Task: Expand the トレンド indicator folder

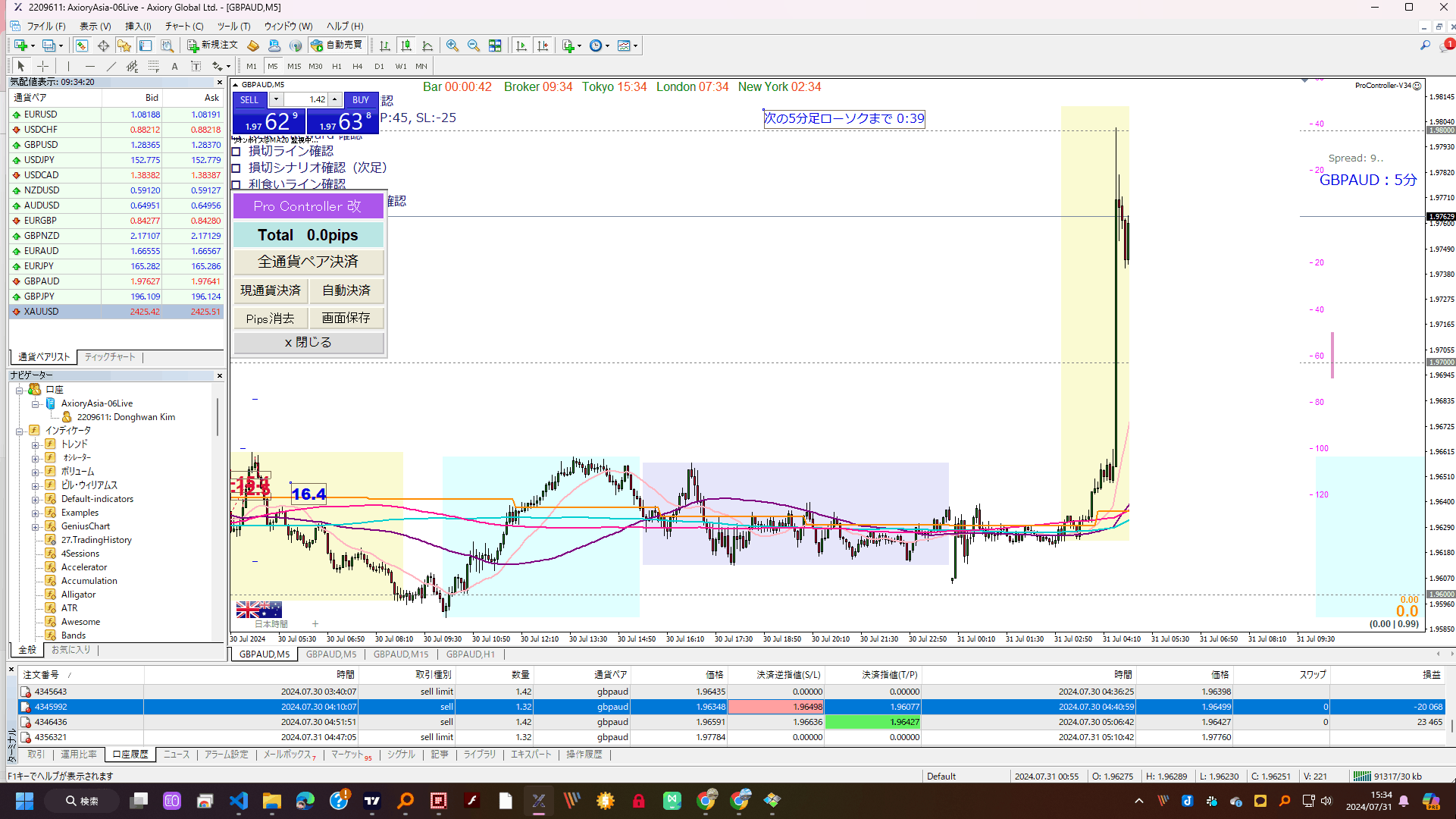Action: pyautogui.click(x=35, y=444)
